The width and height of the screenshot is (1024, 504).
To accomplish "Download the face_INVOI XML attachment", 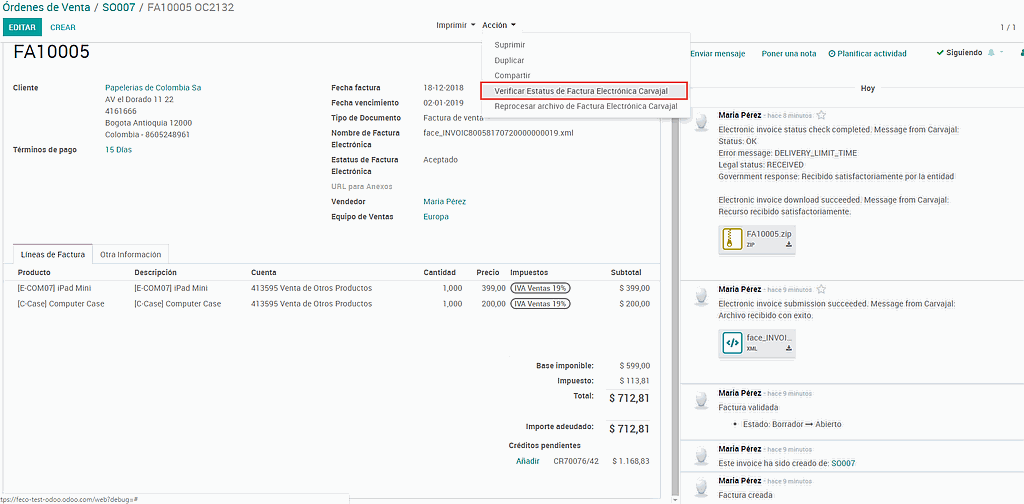I will [x=789, y=349].
